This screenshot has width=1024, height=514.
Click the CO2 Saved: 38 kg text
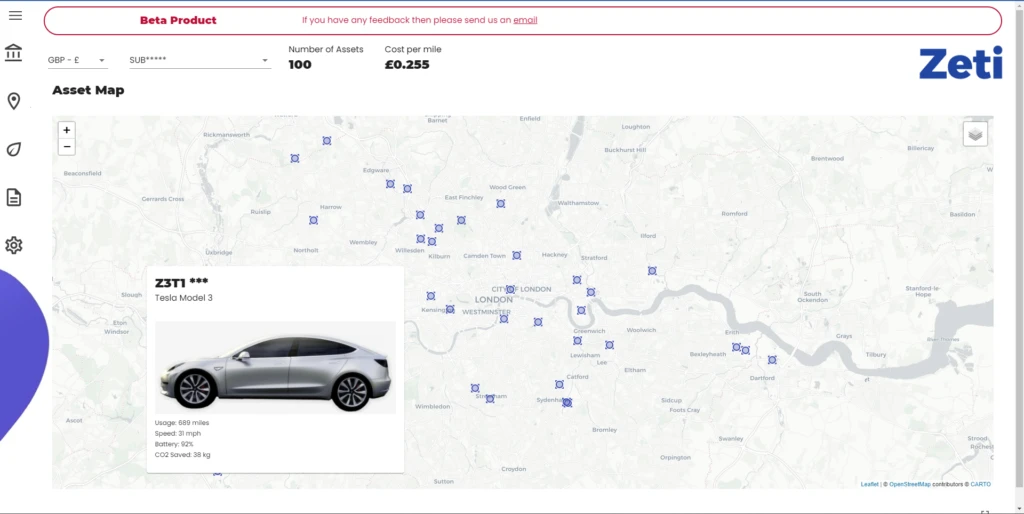point(182,455)
